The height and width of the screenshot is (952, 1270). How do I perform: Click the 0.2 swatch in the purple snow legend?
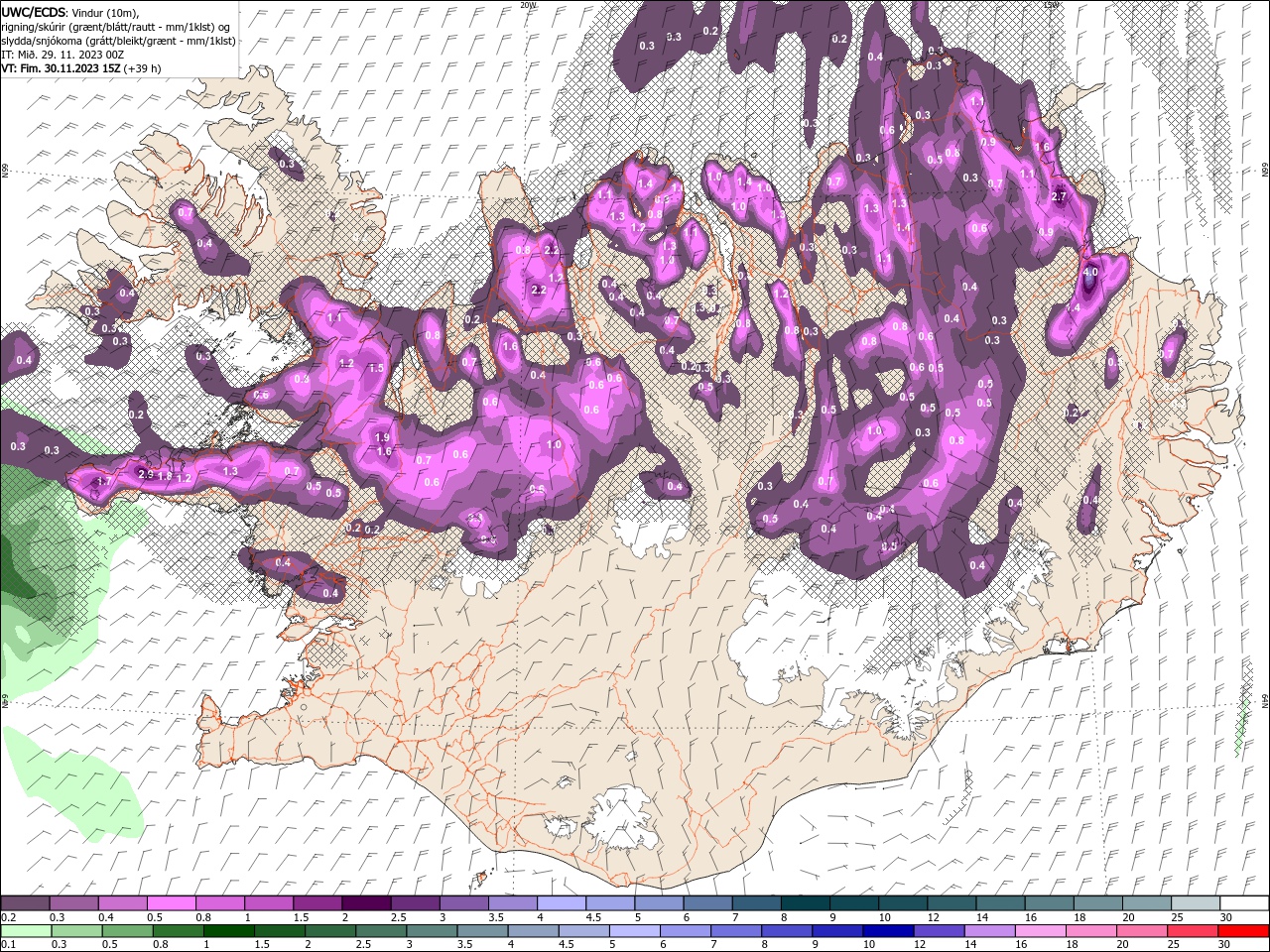25,903
